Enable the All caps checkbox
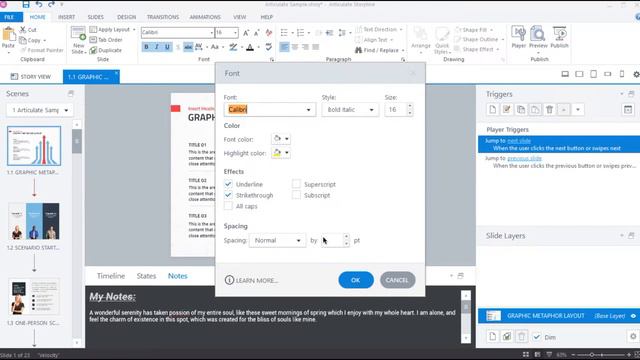 [x=228, y=206]
